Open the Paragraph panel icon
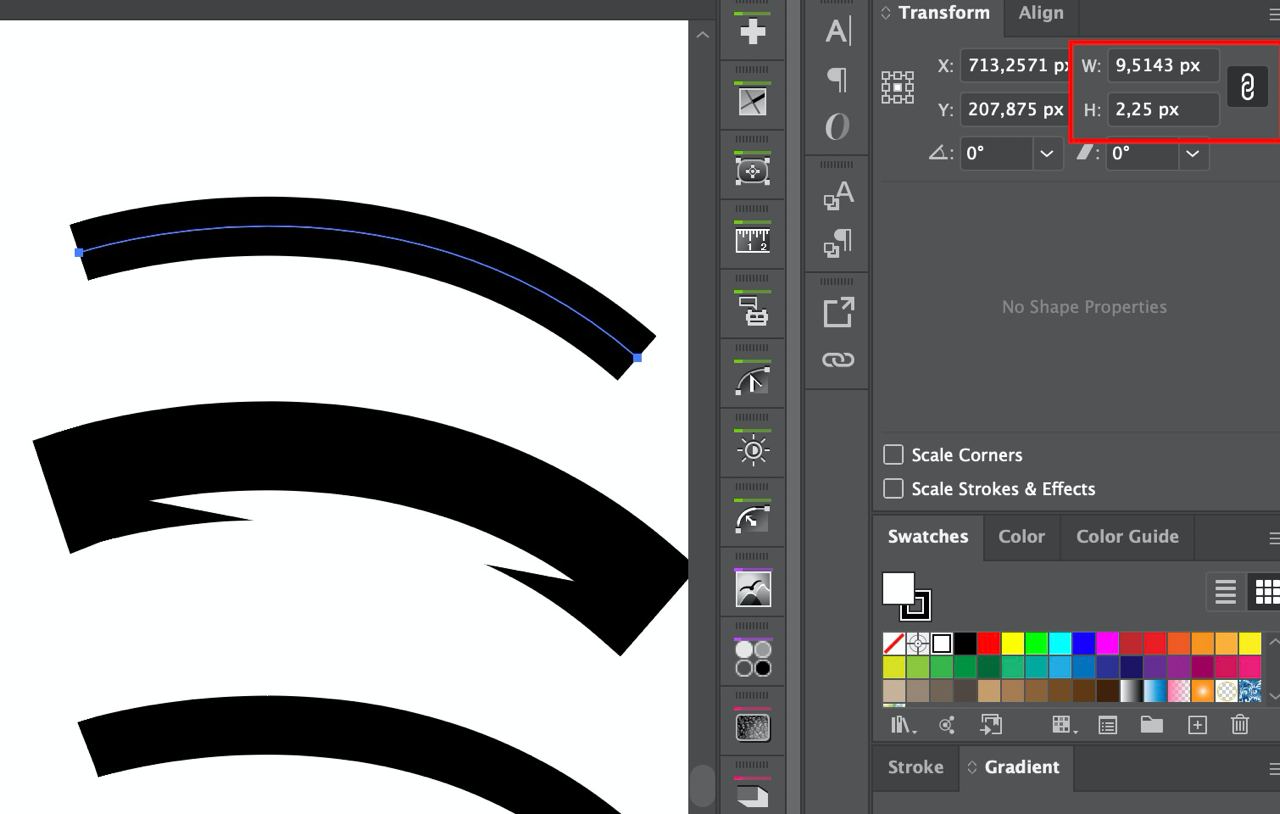Image resolution: width=1280 pixels, height=814 pixels. [x=838, y=79]
